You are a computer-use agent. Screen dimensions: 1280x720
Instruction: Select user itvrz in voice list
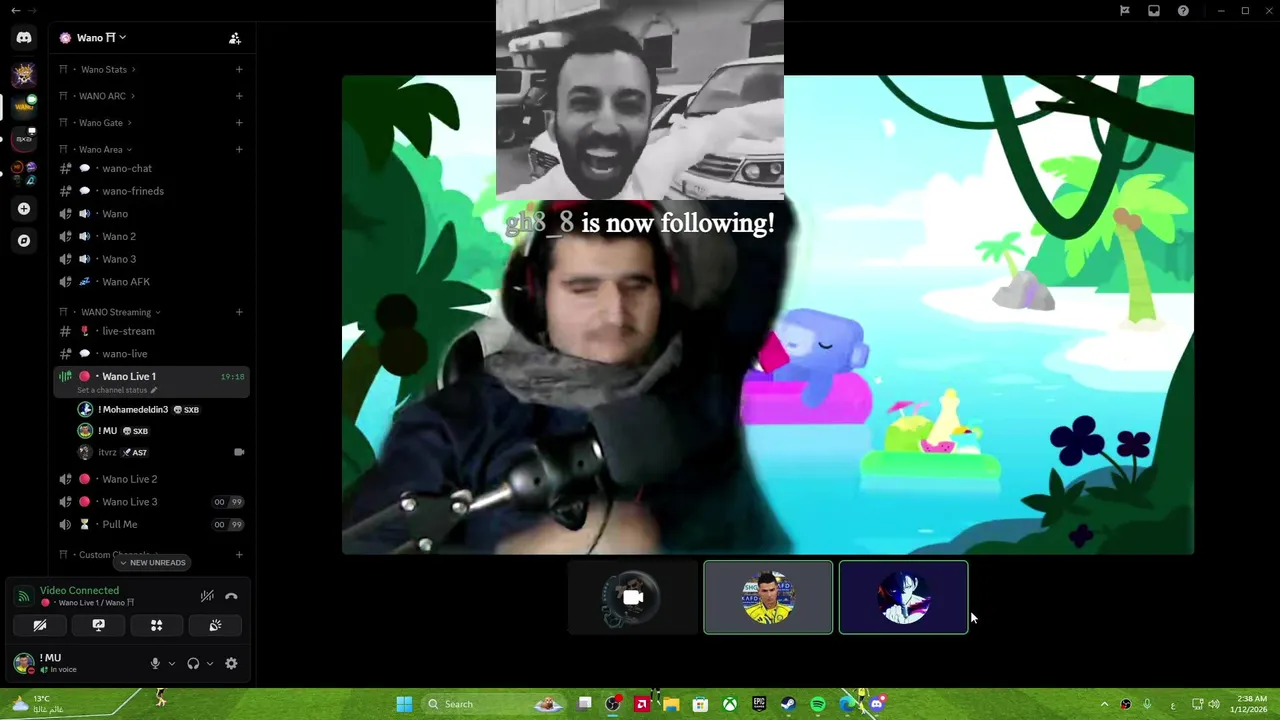point(160,452)
